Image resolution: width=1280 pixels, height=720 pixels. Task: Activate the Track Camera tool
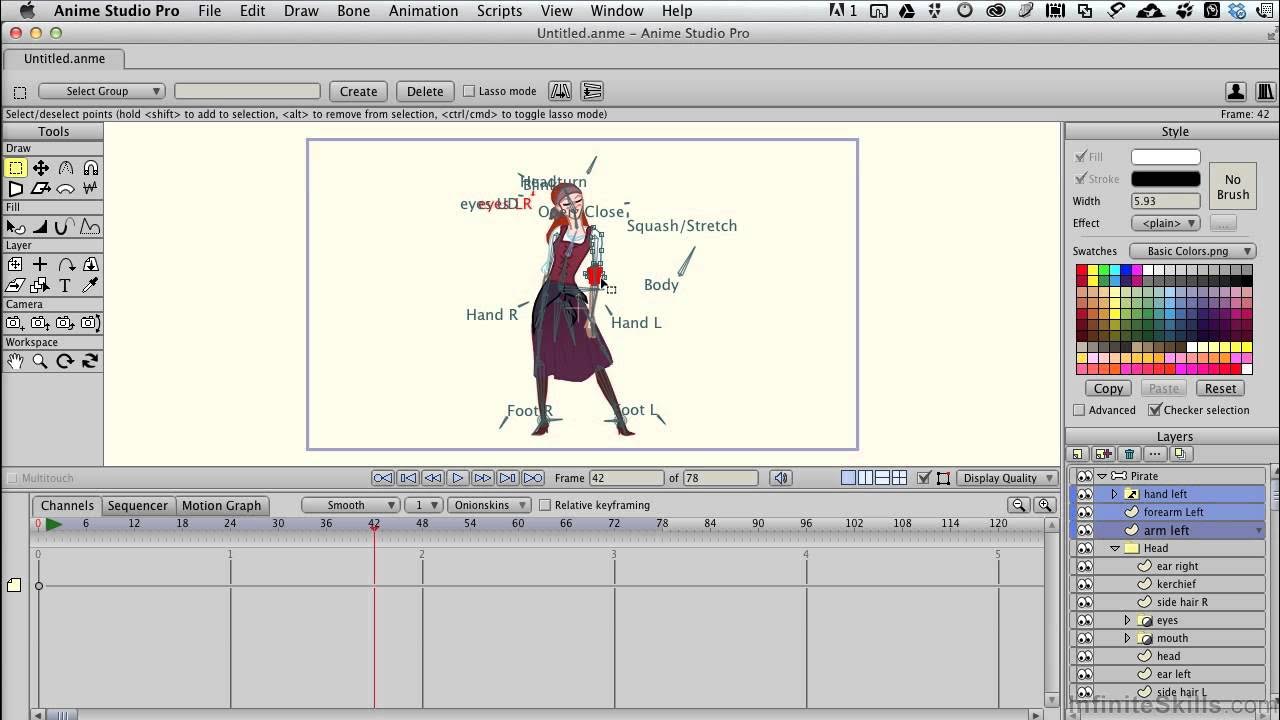16,323
